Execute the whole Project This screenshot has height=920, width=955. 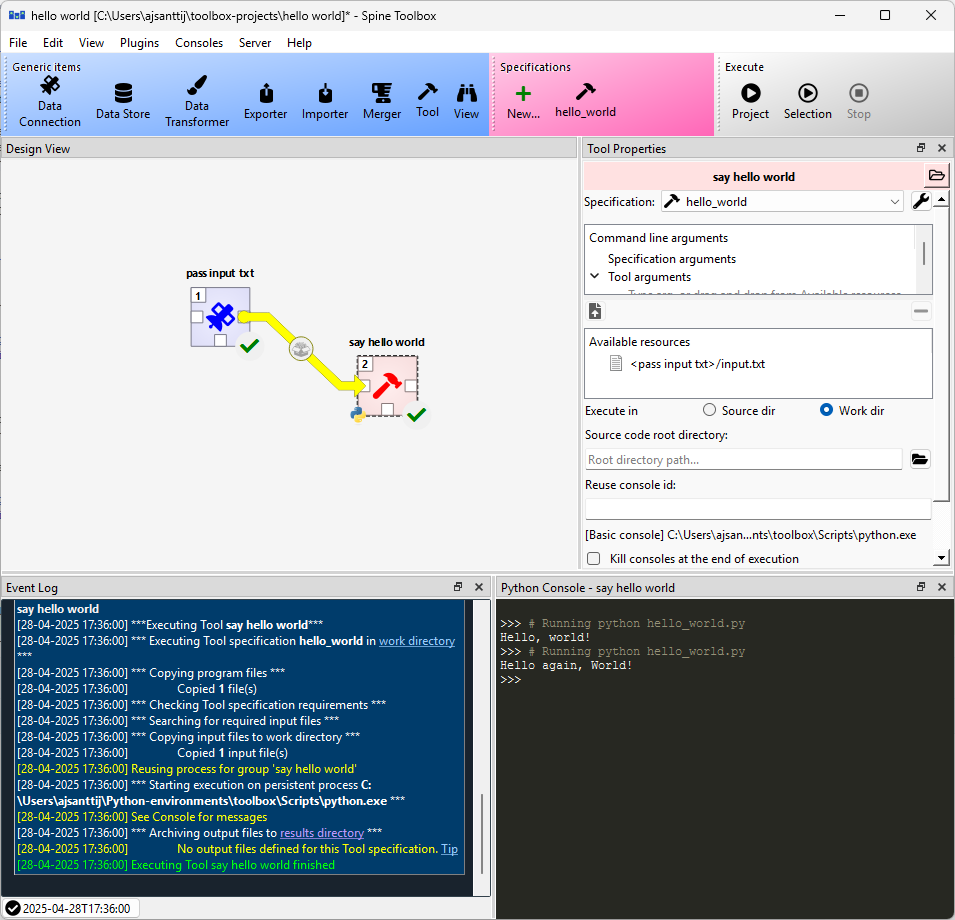[750, 93]
